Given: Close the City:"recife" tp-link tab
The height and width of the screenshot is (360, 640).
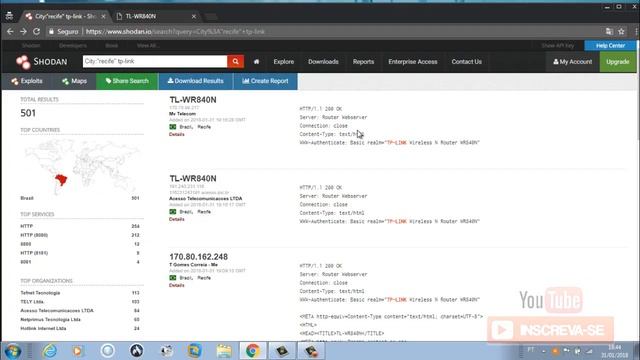Looking at the screenshot, I should pos(103,16).
